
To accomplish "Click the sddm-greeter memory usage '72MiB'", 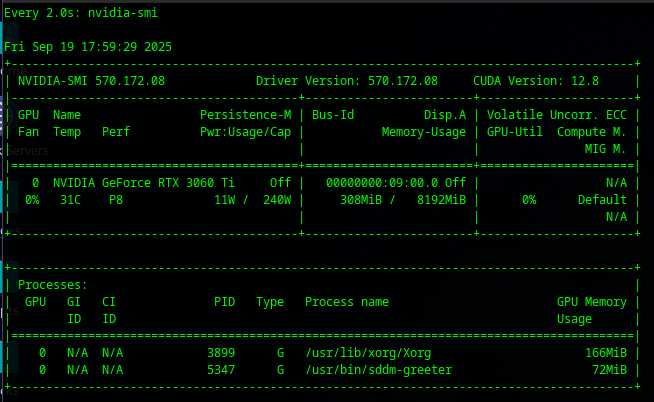I will click(609, 370).
